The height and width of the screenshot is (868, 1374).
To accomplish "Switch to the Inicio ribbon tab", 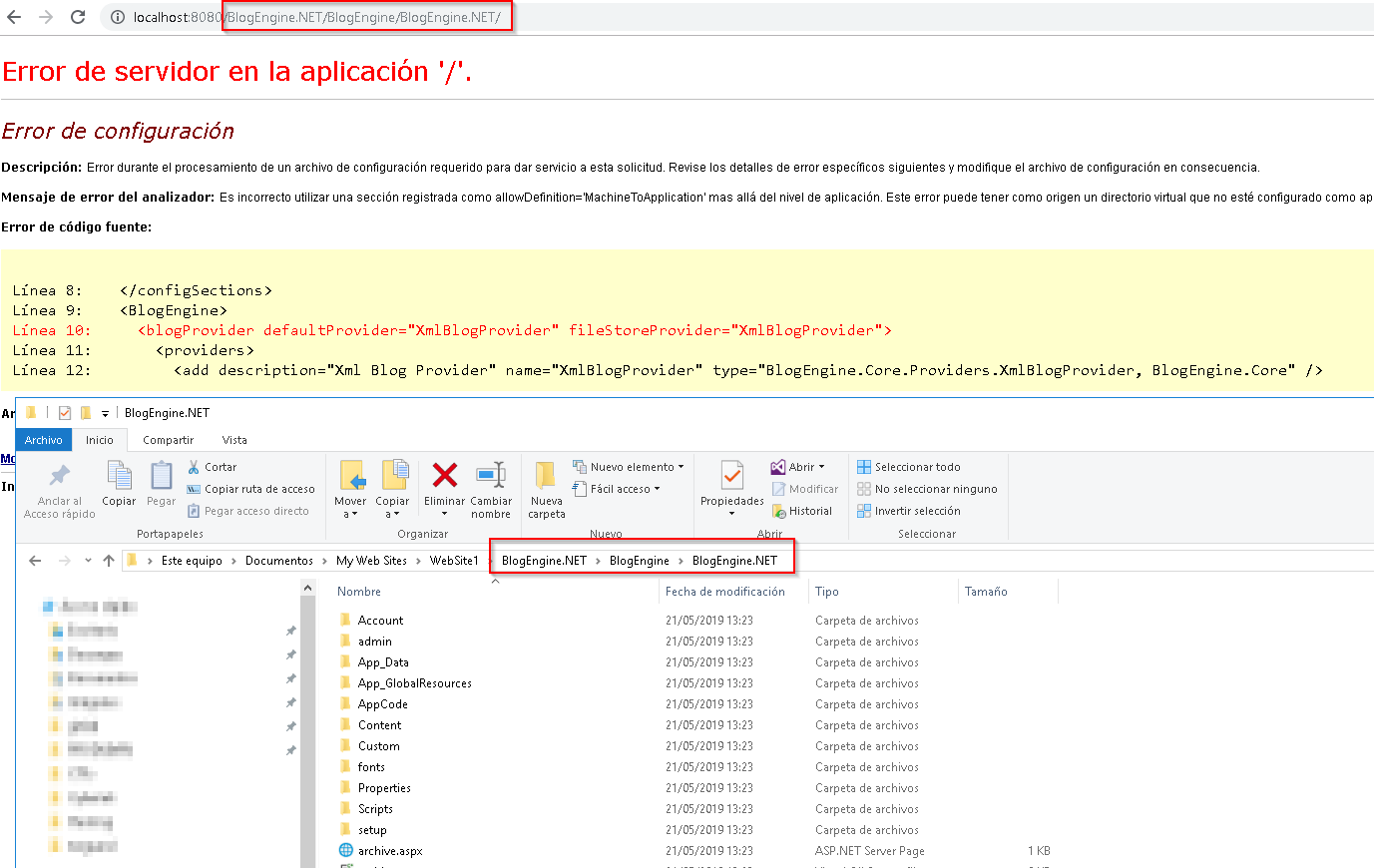I will click(x=100, y=440).
